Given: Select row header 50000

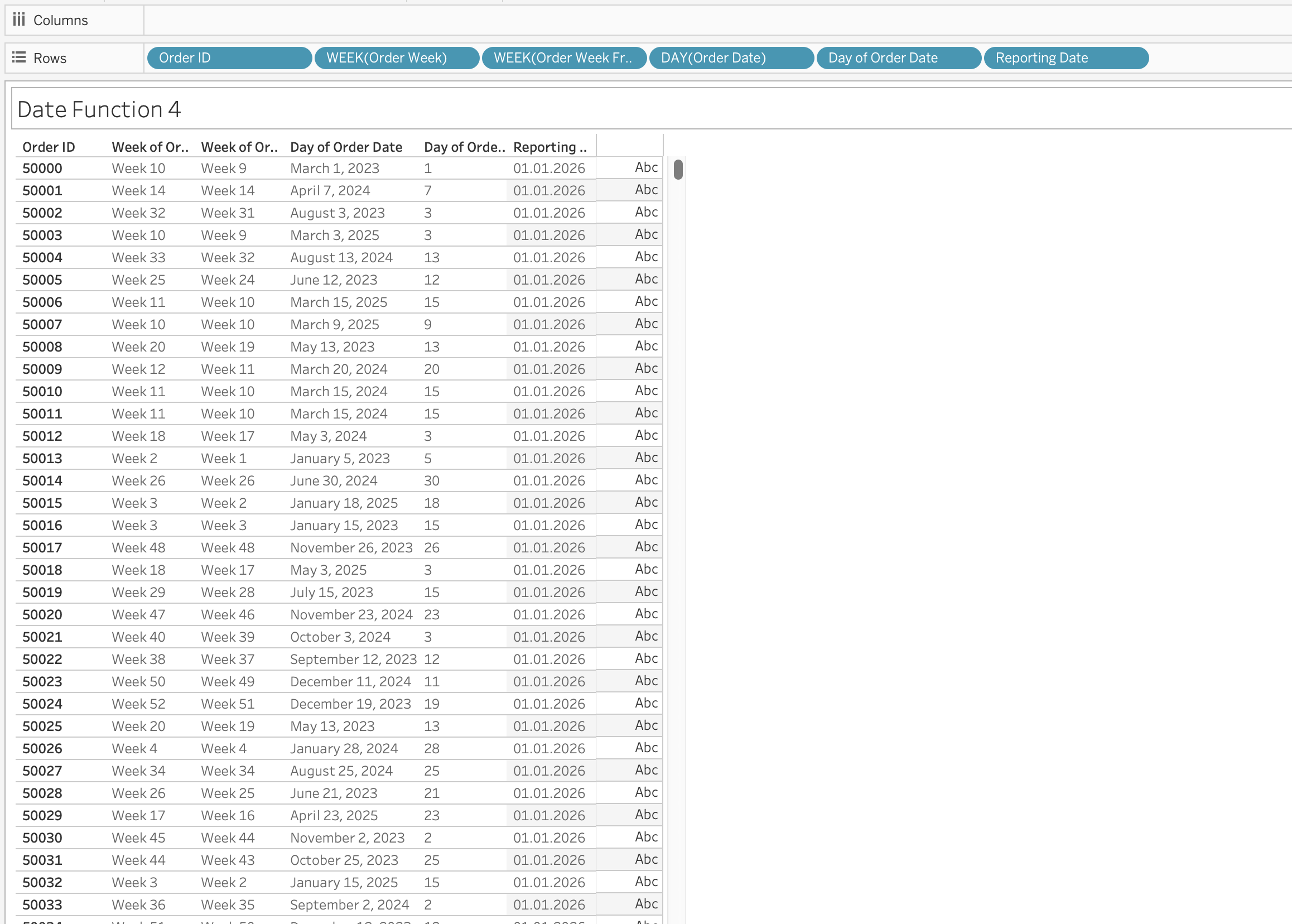Looking at the screenshot, I should coord(42,169).
